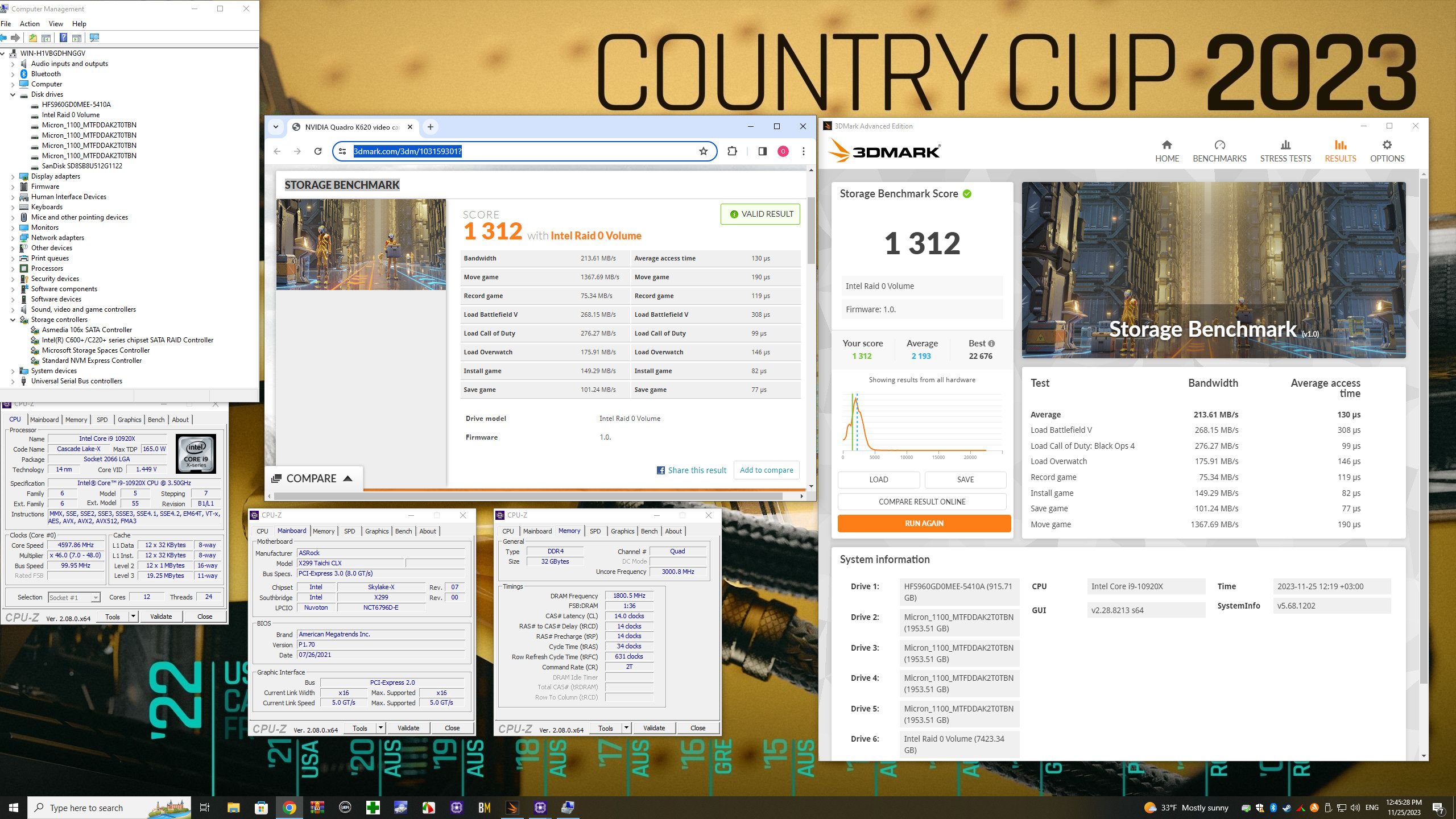
Task: Click the Steam icon in system tray
Action: 1287,808
